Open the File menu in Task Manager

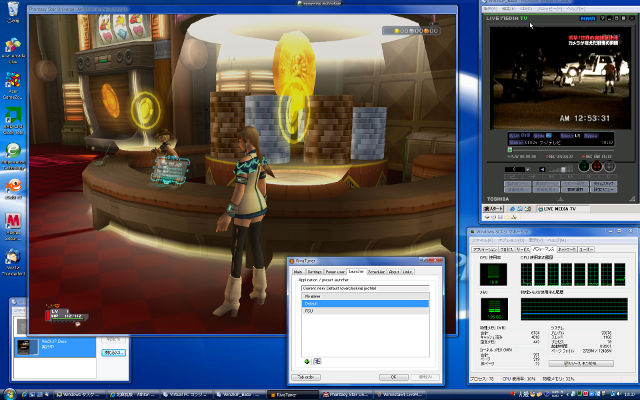coord(483,240)
